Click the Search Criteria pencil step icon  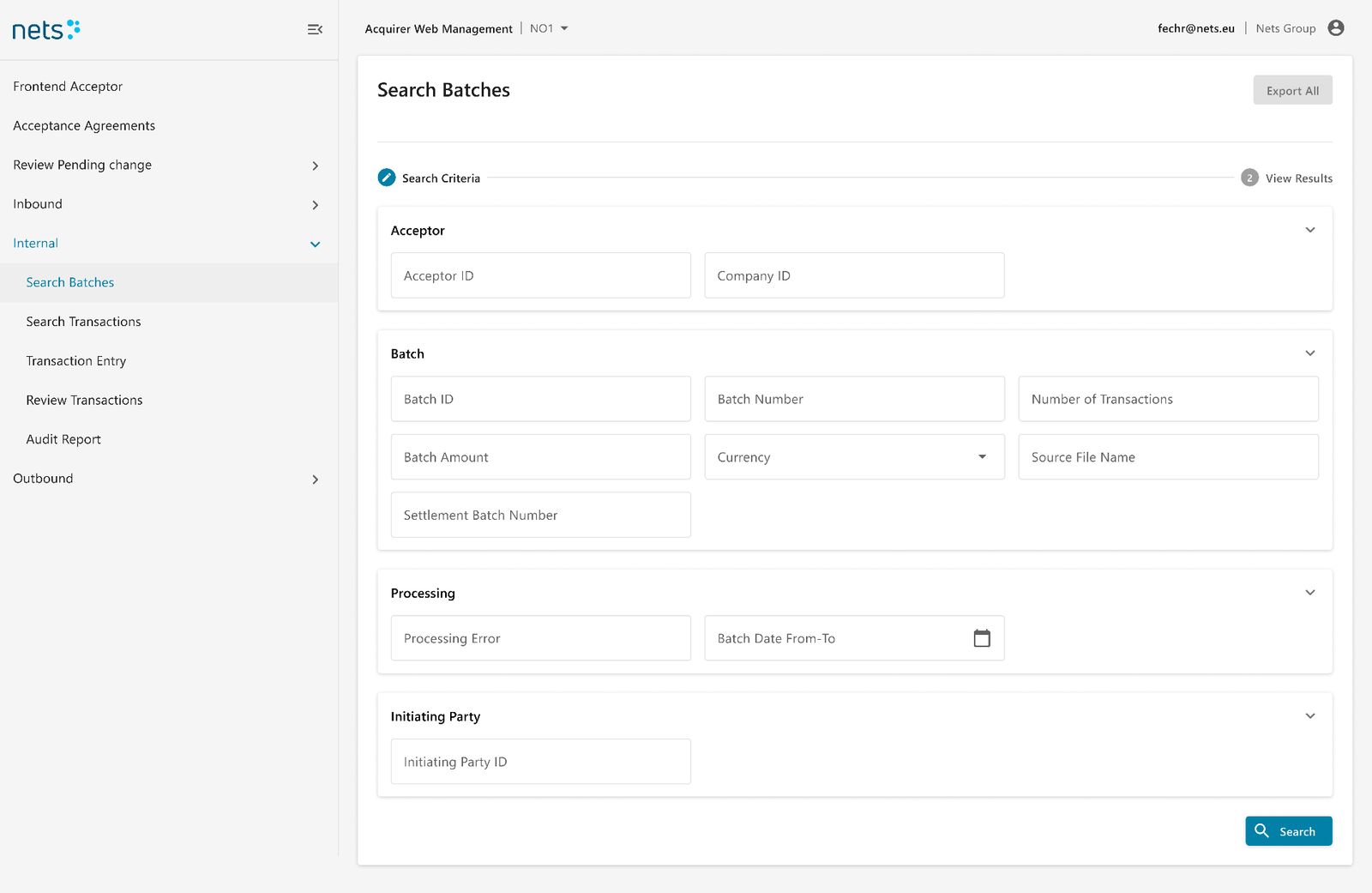[x=387, y=178]
